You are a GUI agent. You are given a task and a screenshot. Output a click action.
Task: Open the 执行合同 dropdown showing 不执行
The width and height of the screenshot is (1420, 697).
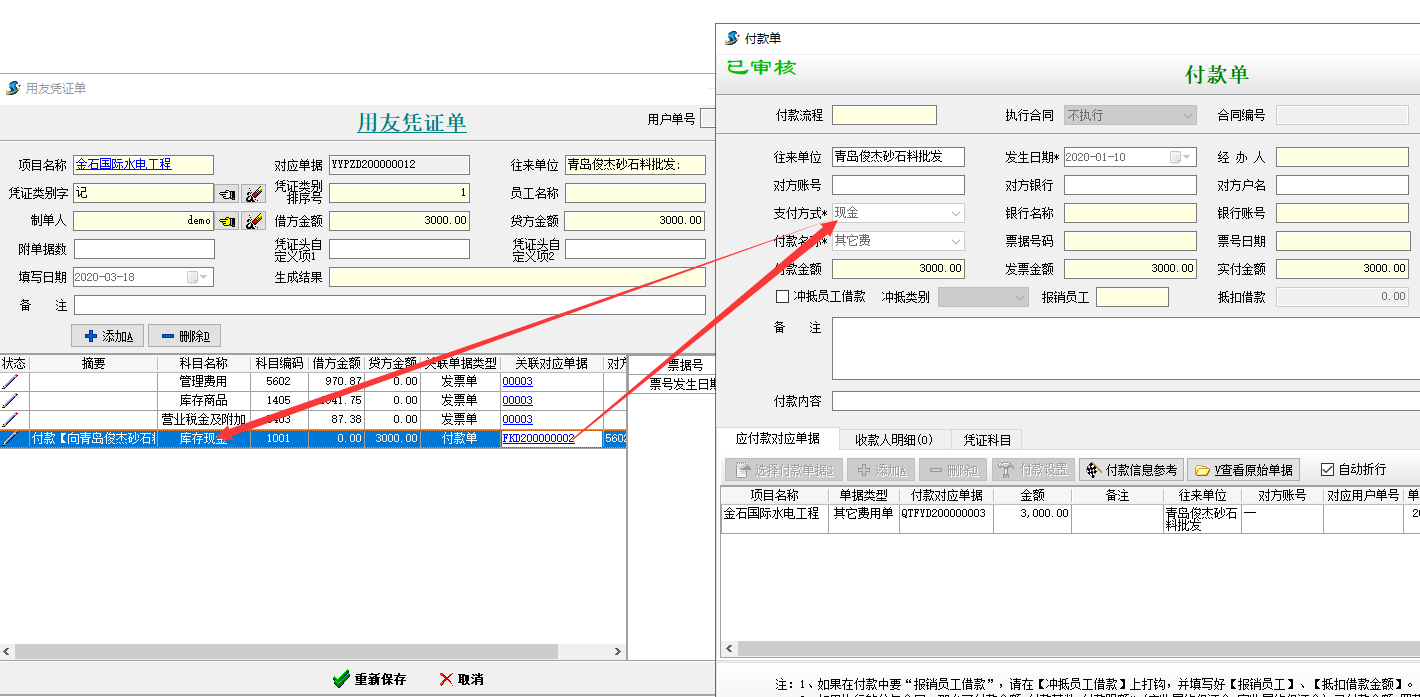[x=1187, y=114]
